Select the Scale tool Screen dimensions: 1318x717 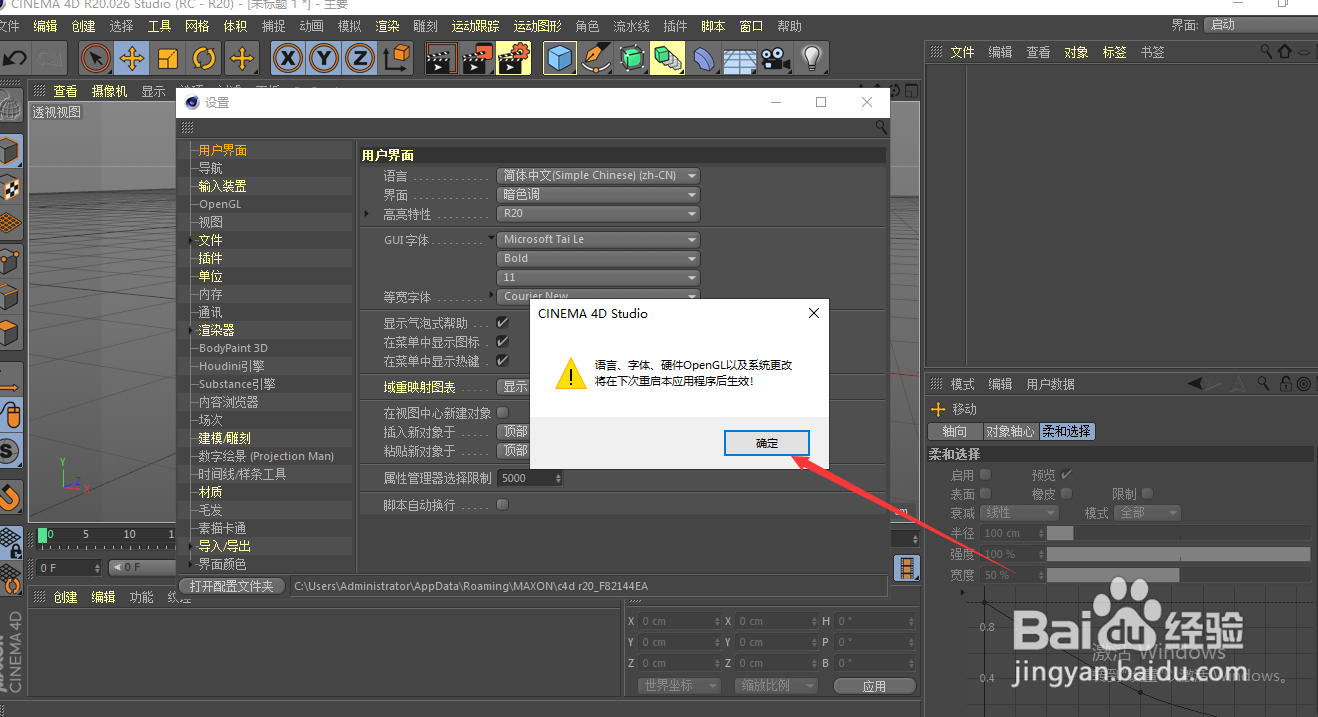click(168, 59)
